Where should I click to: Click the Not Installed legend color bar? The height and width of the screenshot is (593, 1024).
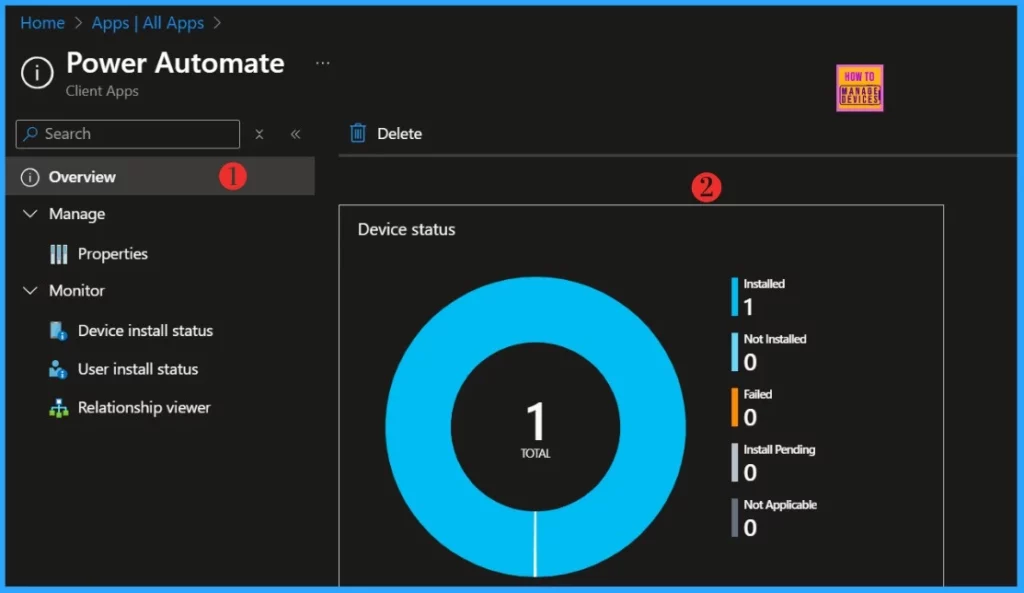point(735,352)
